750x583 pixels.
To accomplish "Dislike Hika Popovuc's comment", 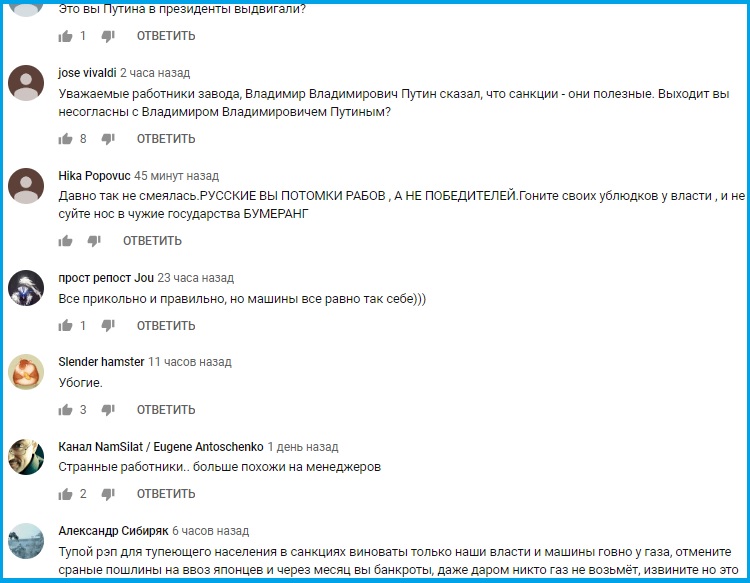I will click(x=94, y=241).
